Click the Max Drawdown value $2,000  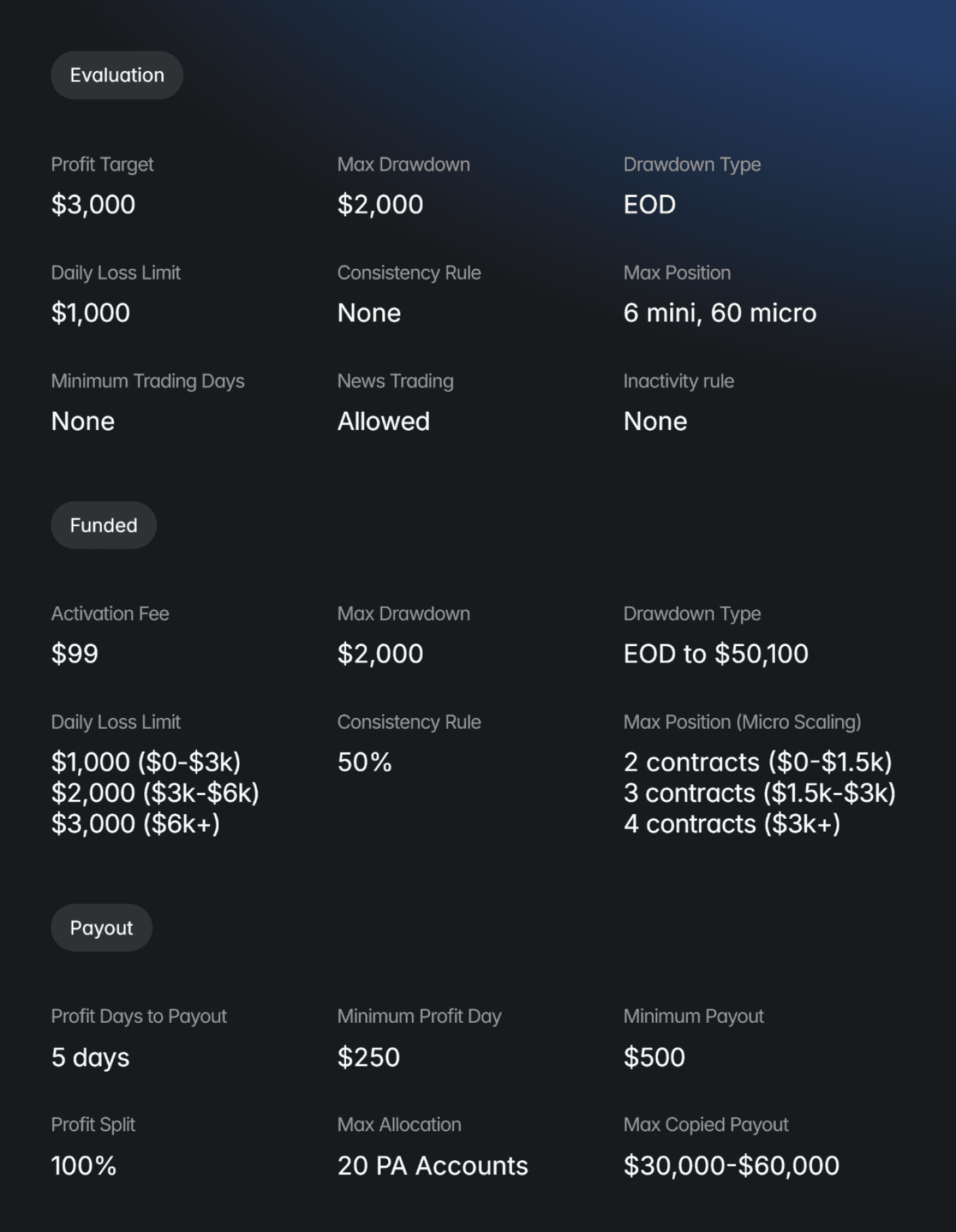click(380, 204)
